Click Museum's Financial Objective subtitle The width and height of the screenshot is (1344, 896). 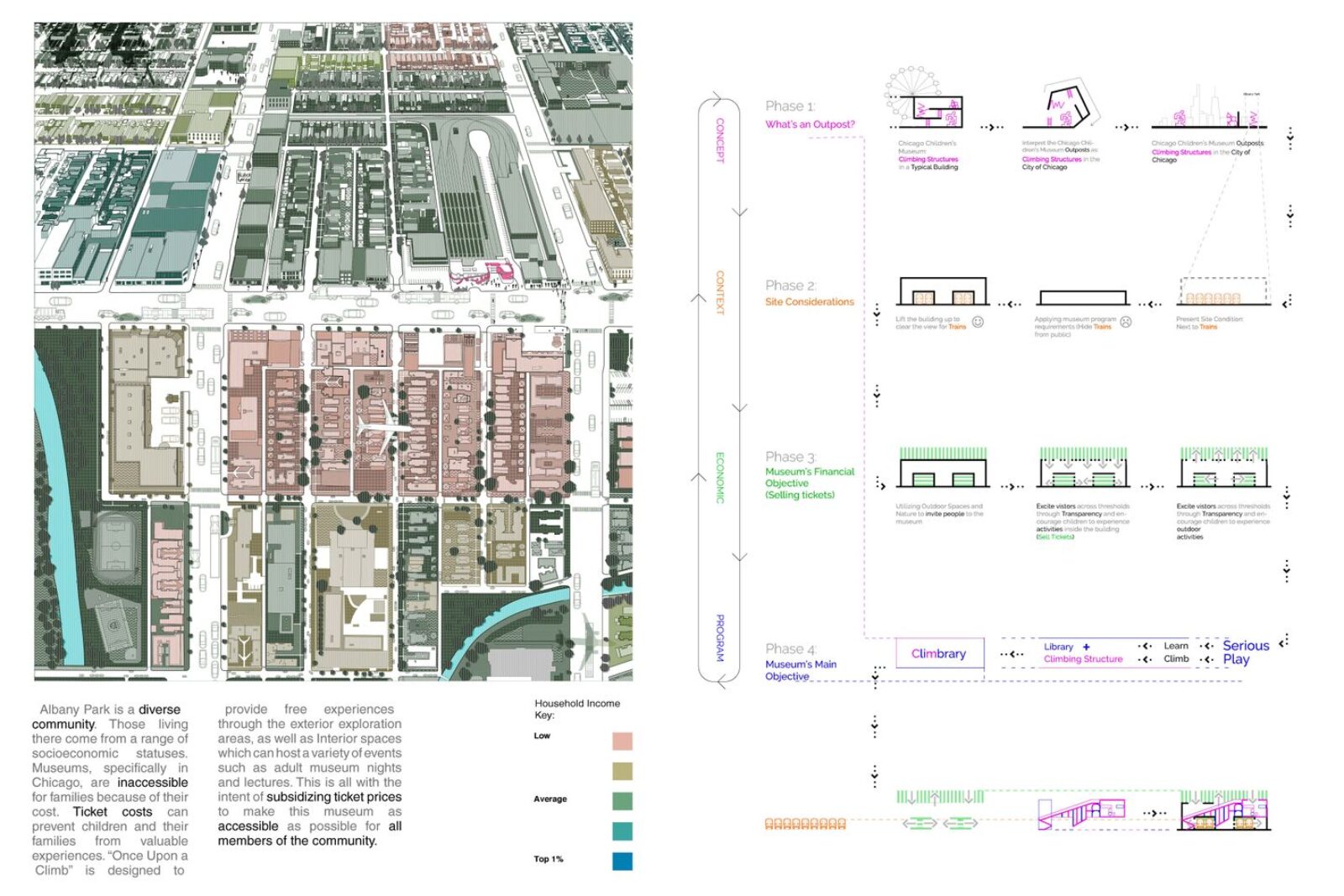(x=809, y=483)
